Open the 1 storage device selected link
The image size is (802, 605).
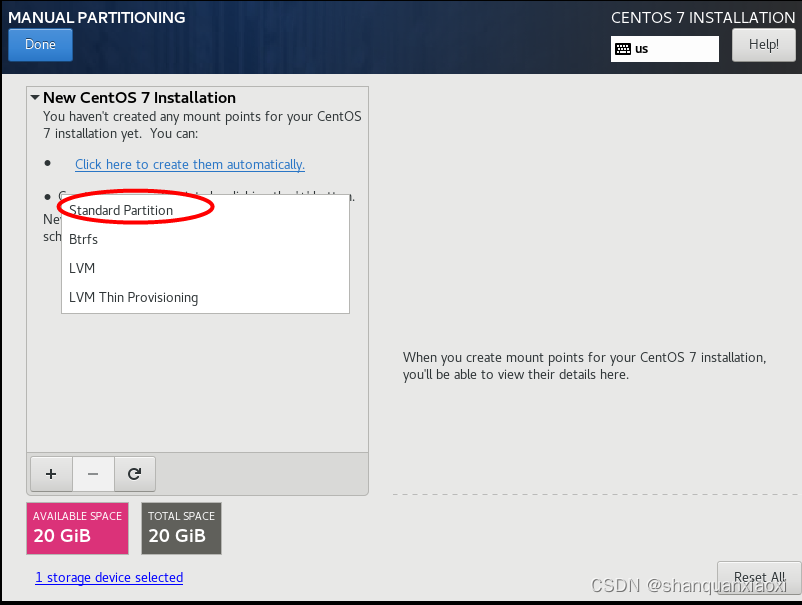(x=109, y=577)
